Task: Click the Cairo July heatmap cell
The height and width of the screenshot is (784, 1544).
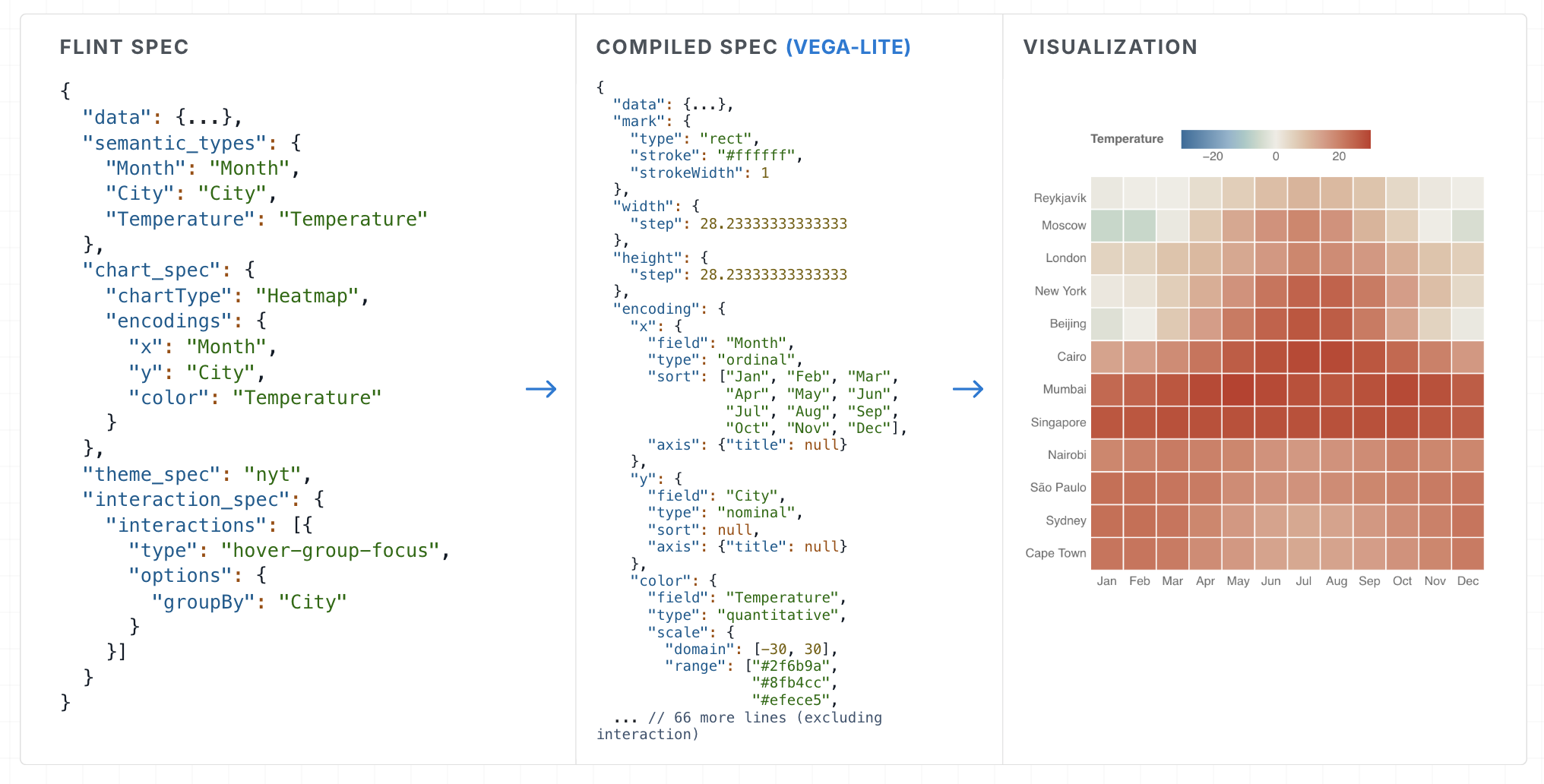Action: (x=1304, y=356)
